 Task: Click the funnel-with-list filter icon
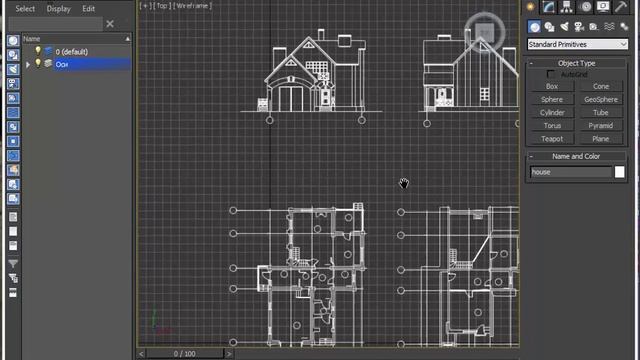tap(13, 278)
